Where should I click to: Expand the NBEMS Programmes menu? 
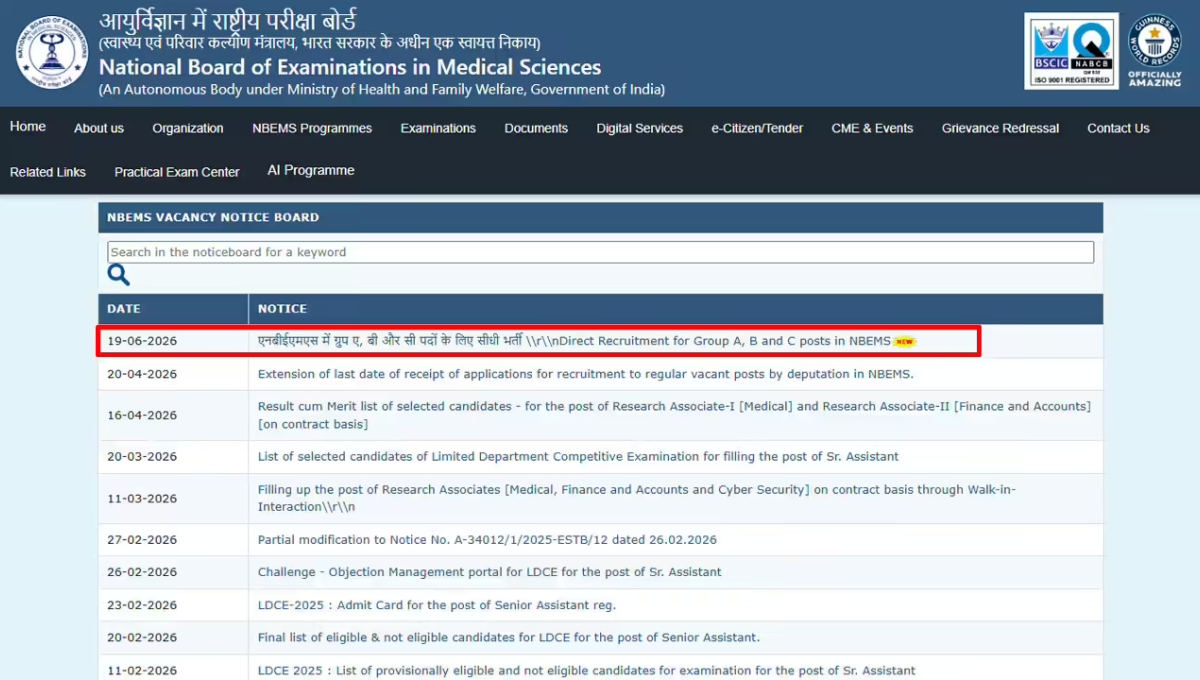coord(312,128)
